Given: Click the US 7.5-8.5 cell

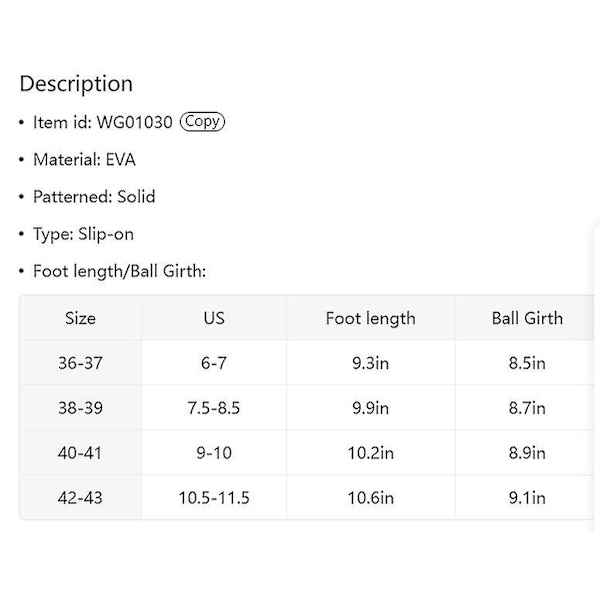Looking at the screenshot, I should 214,408.
